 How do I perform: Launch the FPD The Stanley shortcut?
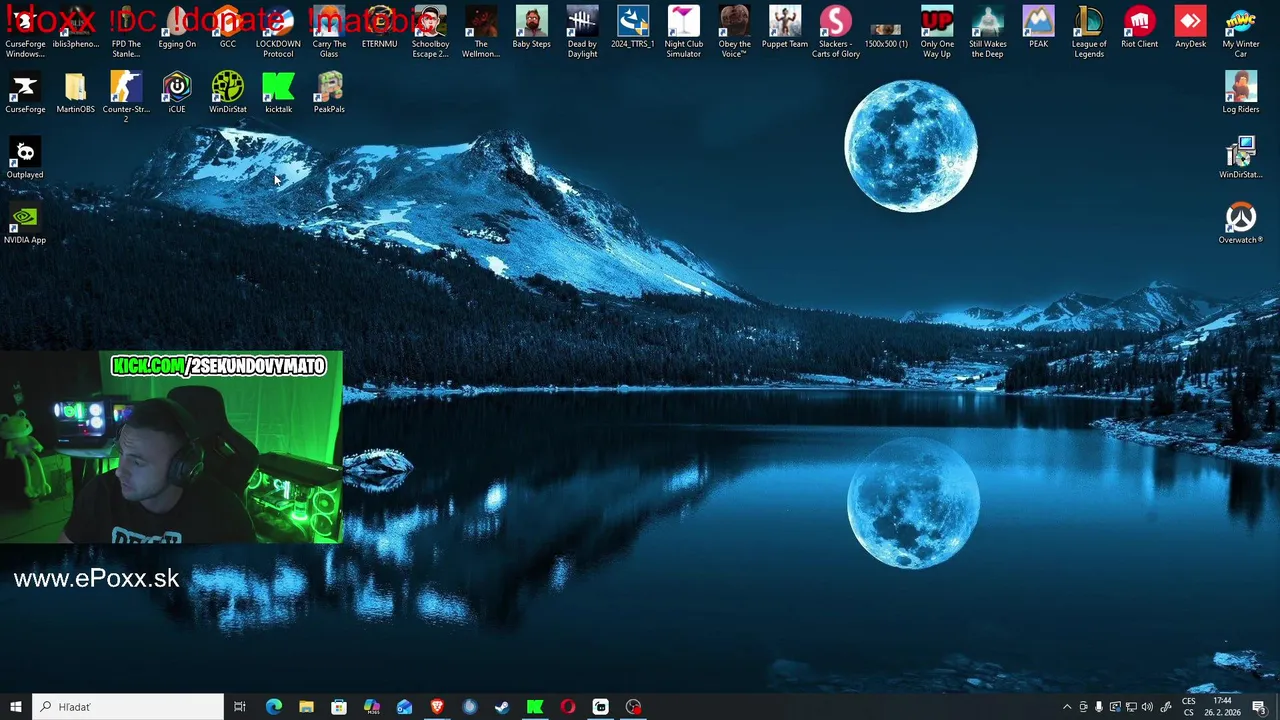point(126,31)
